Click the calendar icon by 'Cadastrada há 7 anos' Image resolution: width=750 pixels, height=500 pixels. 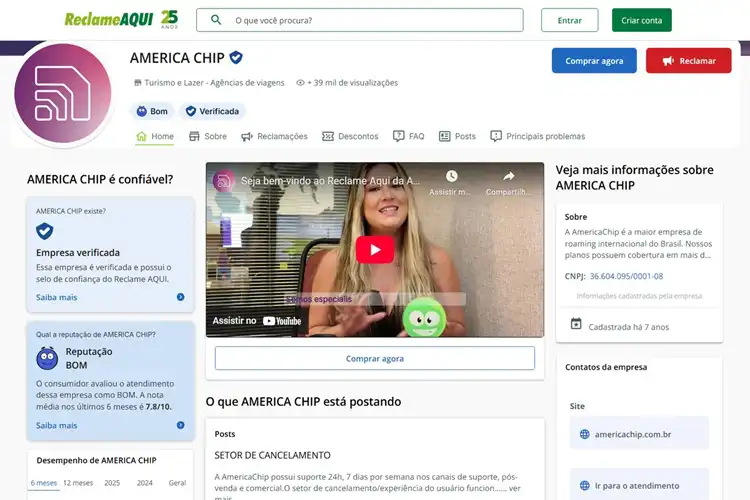tap(576, 324)
